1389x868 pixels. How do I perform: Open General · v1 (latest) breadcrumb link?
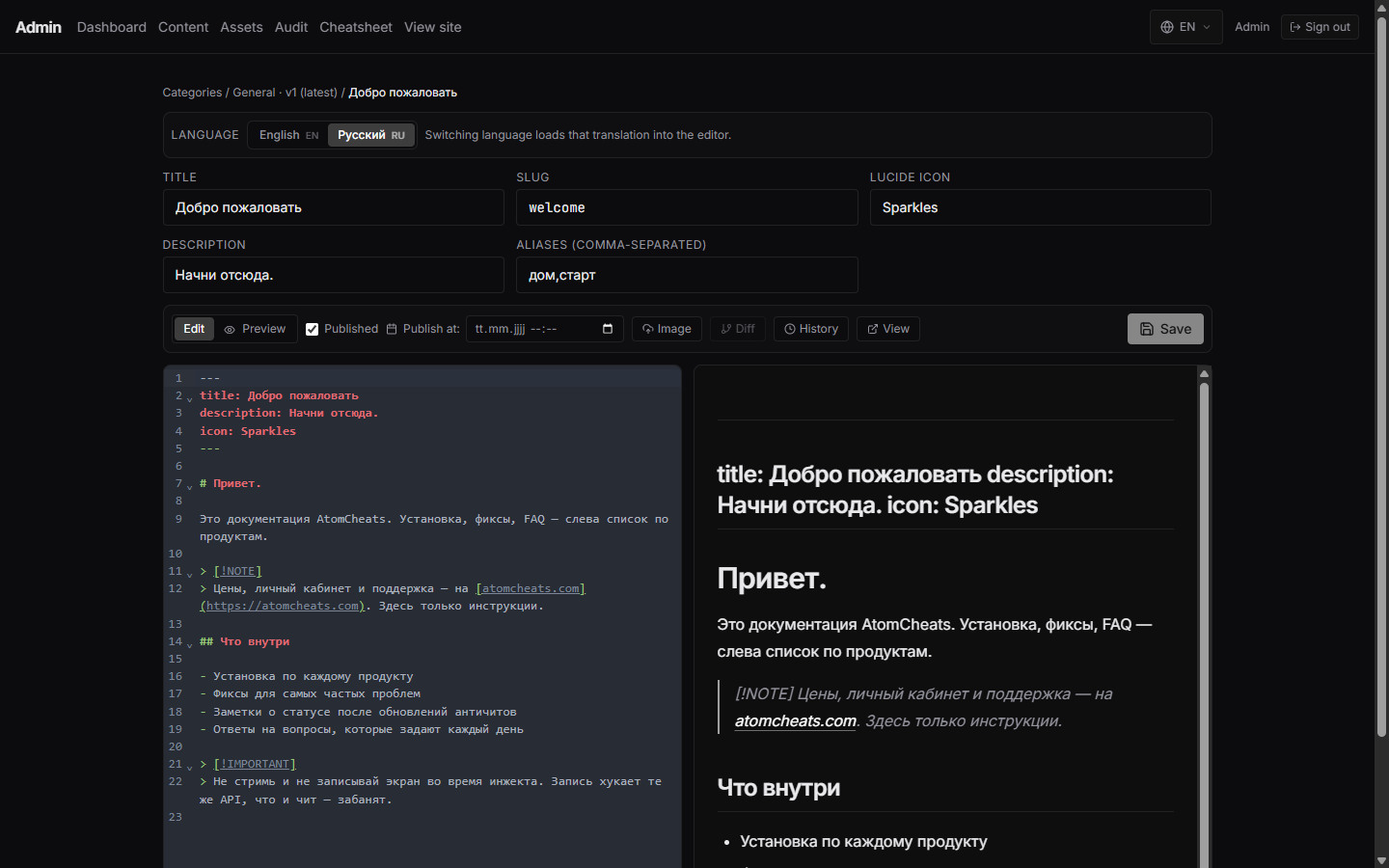pos(286,93)
